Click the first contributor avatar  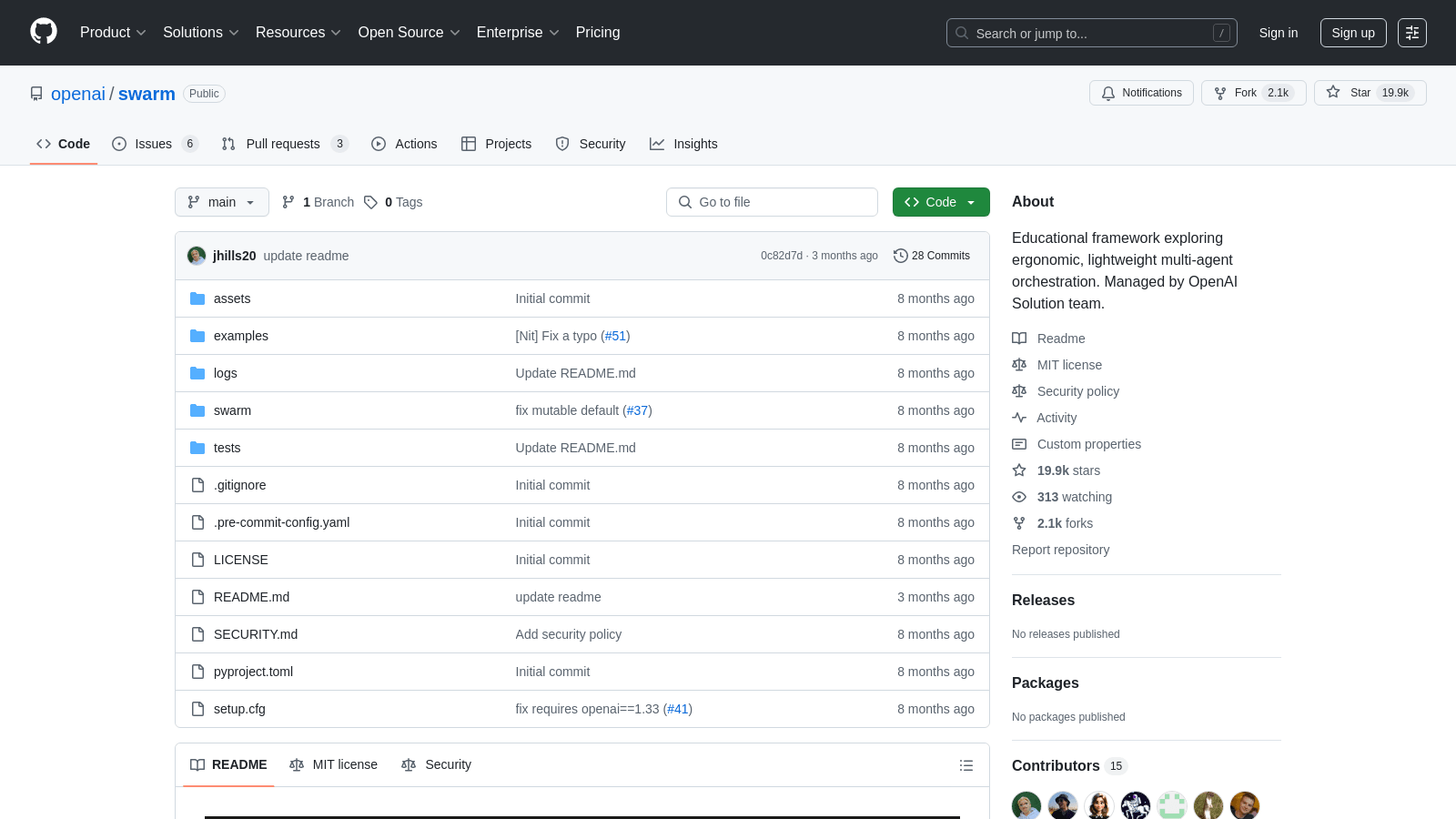click(x=1026, y=805)
